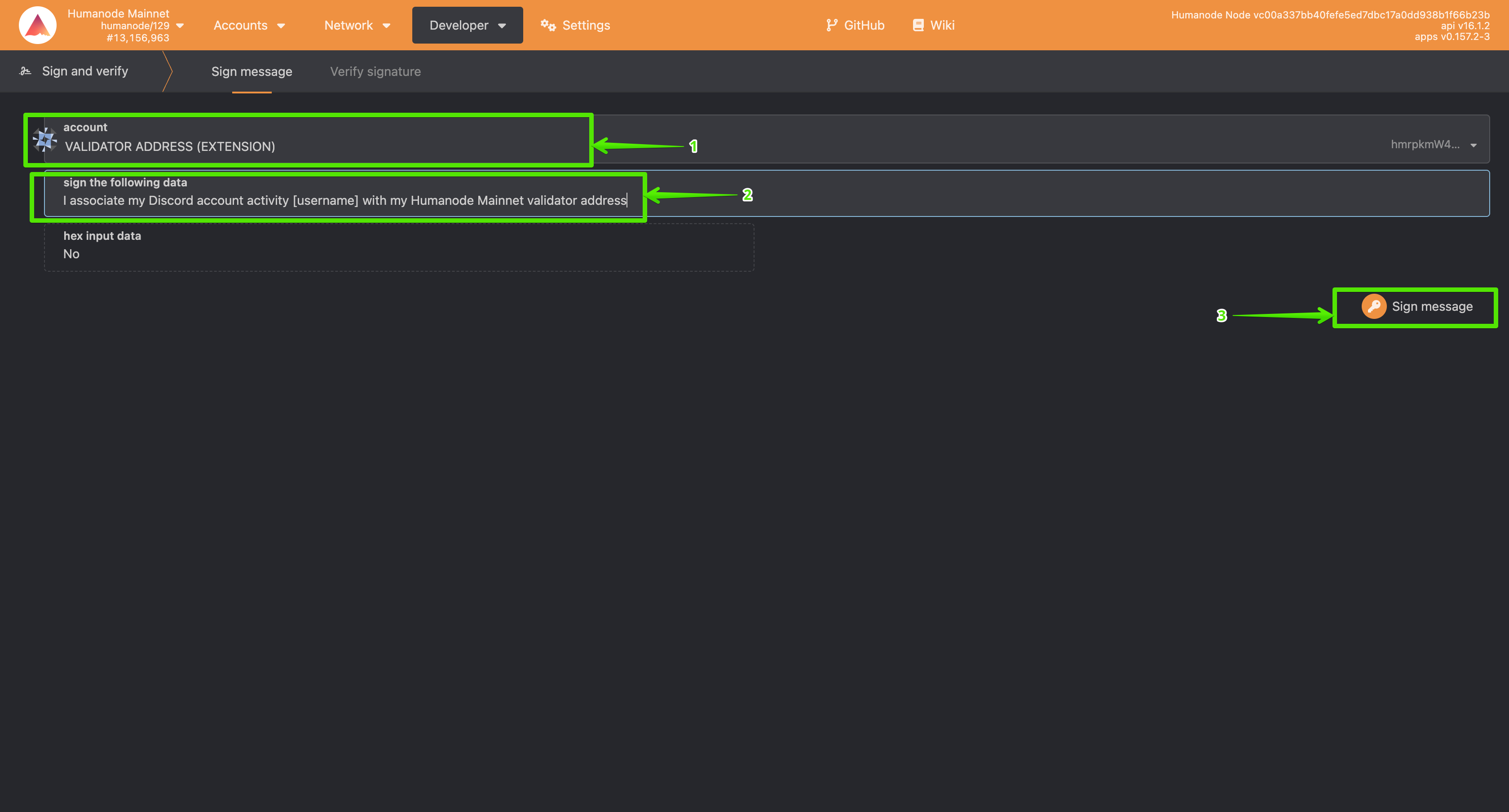Click the Settings gears icon
This screenshot has width=1509, height=812.
pos(548,25)
